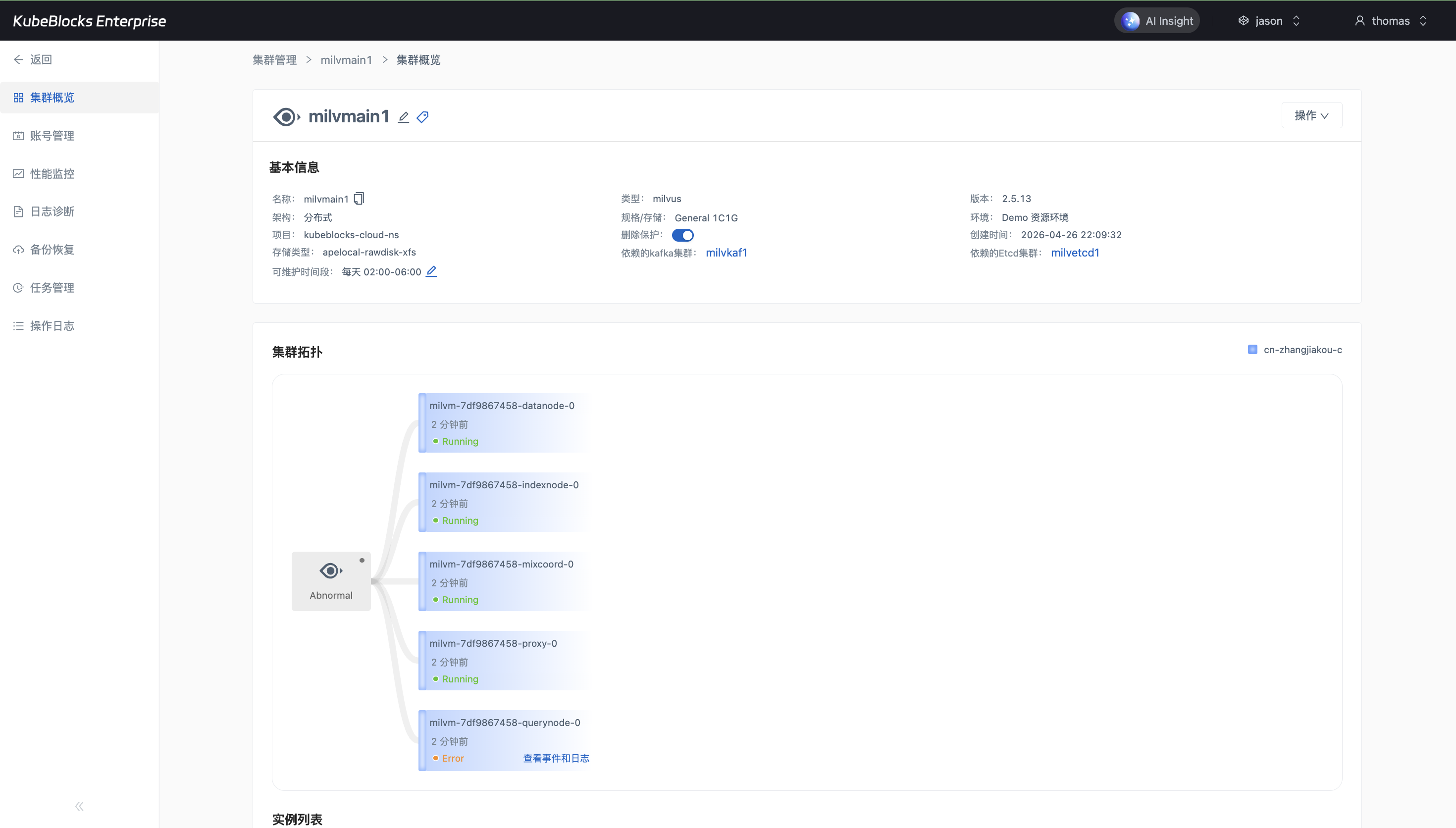Go to 日志诊断 sidebar item
Image resolution: width=1456 pixels, height=828 pixels.
tap(52, 211)
